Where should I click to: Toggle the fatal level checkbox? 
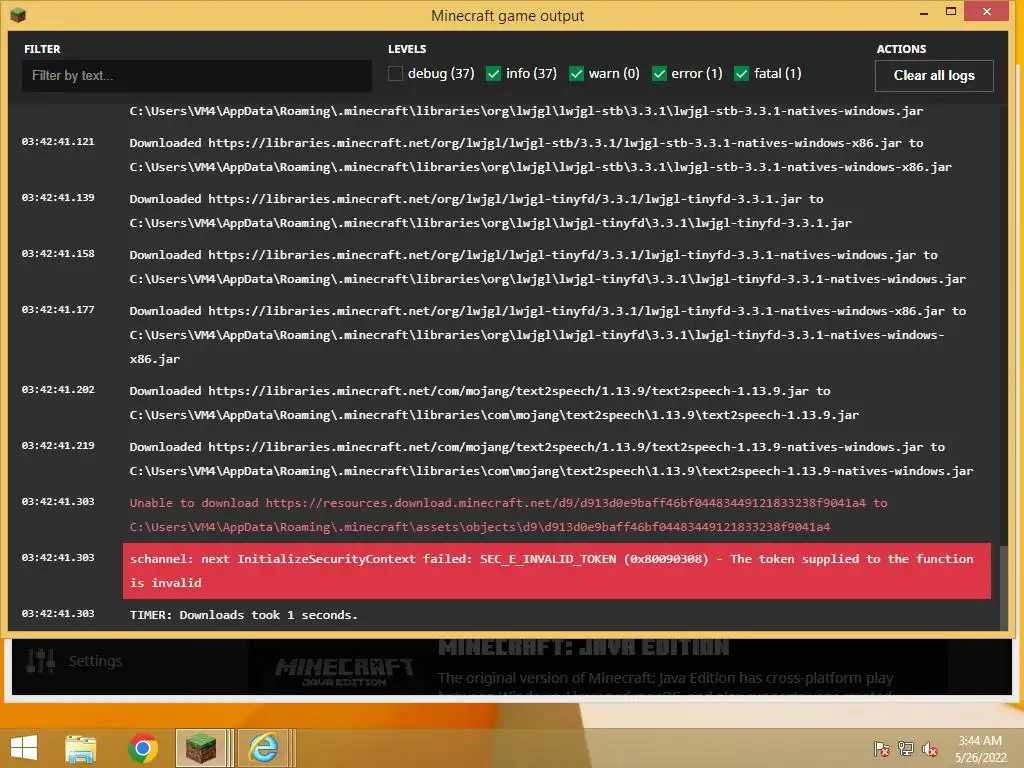[x=741, y=74]
